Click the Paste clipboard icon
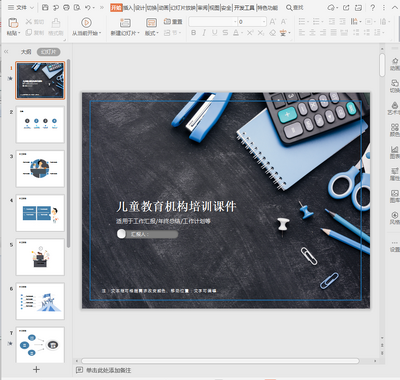The height and width of the screenshot is (380, 400). (x=13, y=23)
